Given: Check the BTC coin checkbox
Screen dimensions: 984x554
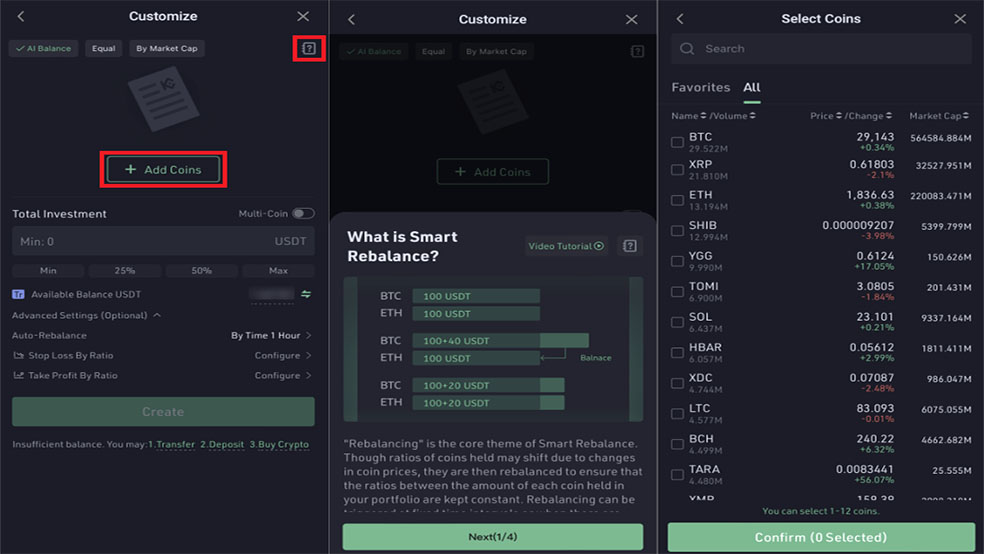Looking at the screenshot, I should coord(677,142).
